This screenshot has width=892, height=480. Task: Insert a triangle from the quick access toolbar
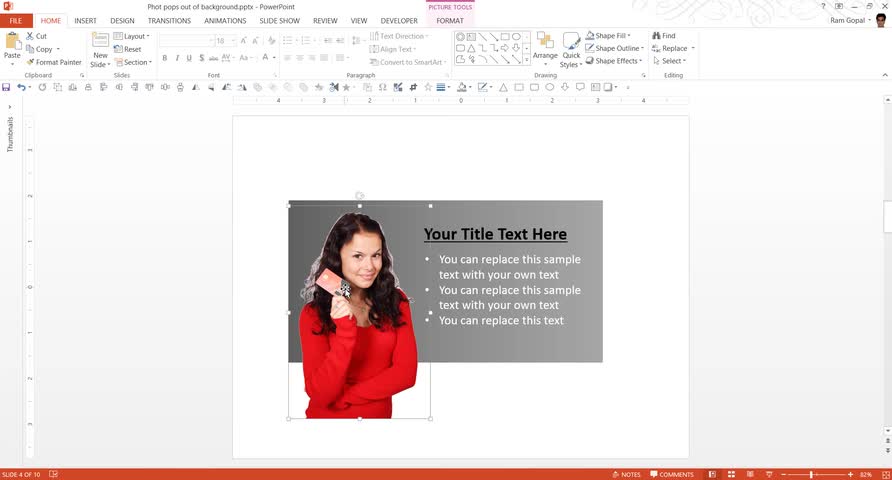[x=503, y=87]
